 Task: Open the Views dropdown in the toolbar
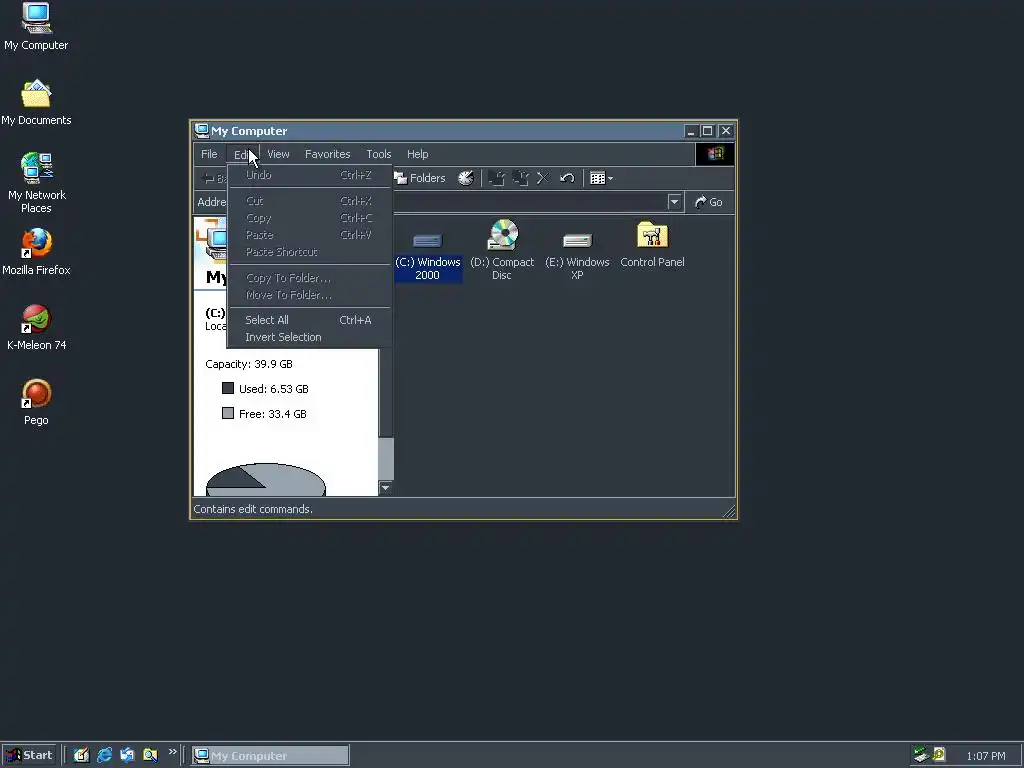(x=601, y=178)
